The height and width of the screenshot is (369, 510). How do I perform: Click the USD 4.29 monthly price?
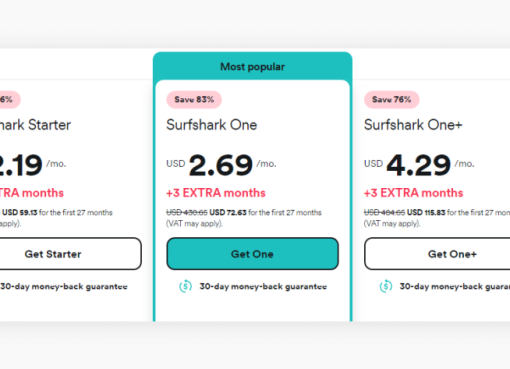tap(419, 165)
